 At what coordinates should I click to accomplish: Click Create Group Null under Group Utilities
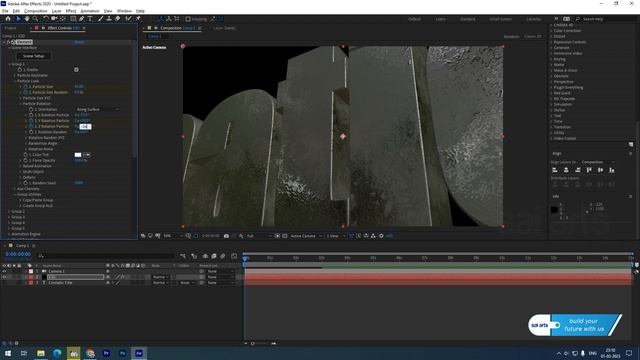[38, 206]
